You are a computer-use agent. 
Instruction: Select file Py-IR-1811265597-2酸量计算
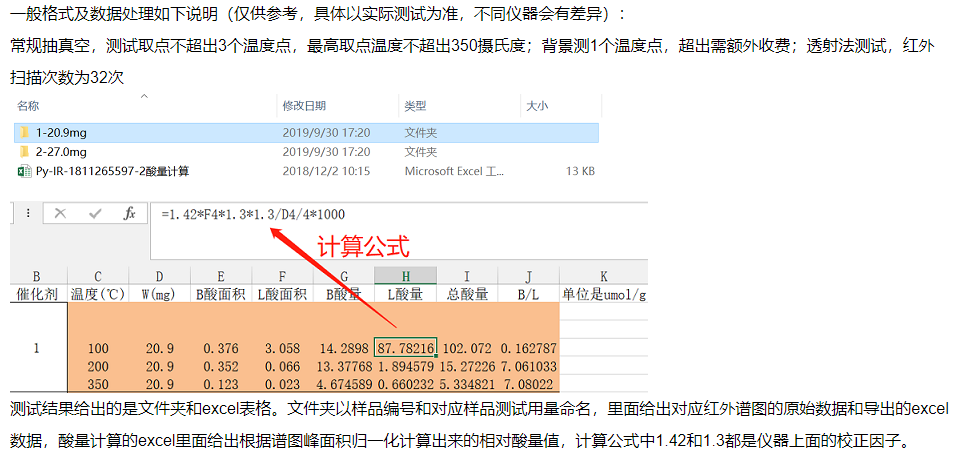(112, 172)
